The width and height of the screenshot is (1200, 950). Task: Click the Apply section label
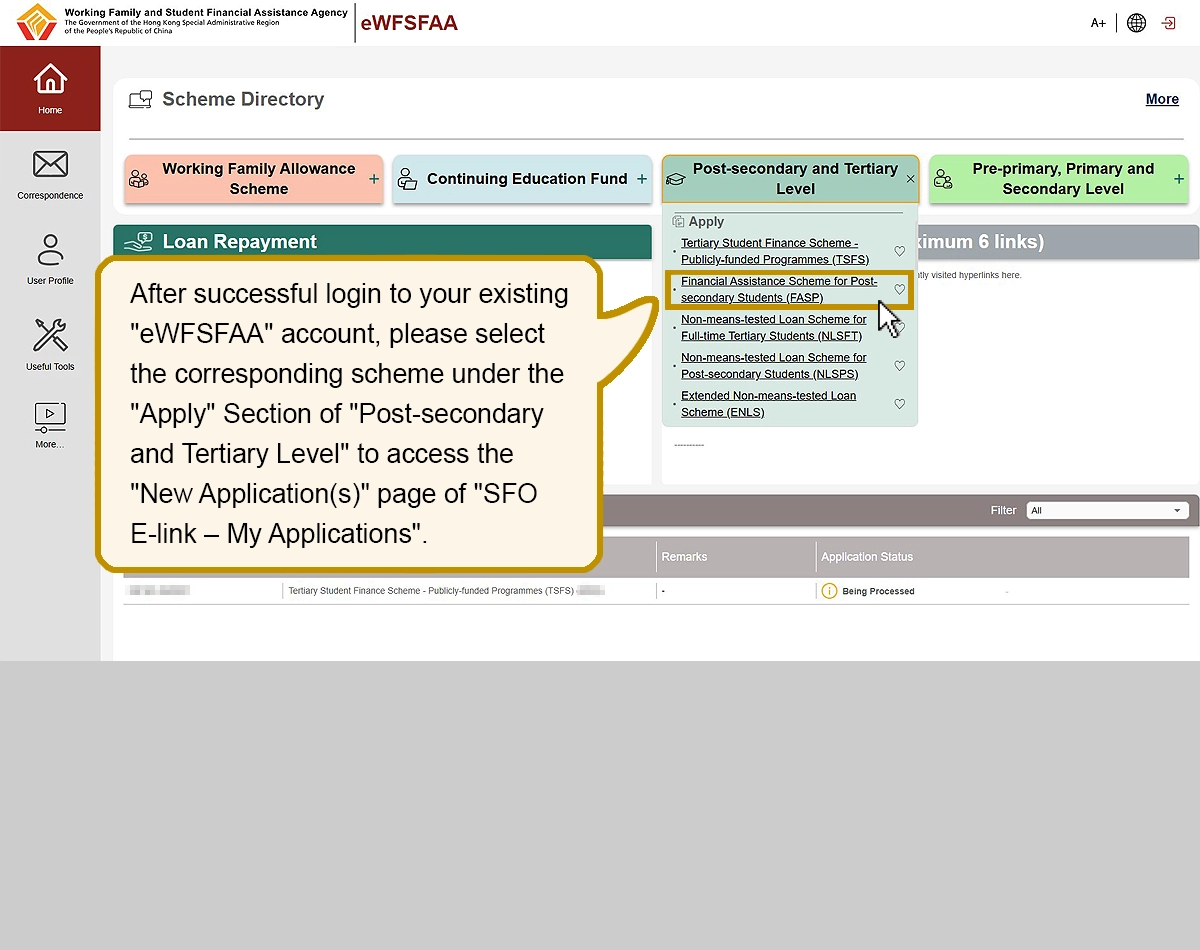(x=706, y=222)
